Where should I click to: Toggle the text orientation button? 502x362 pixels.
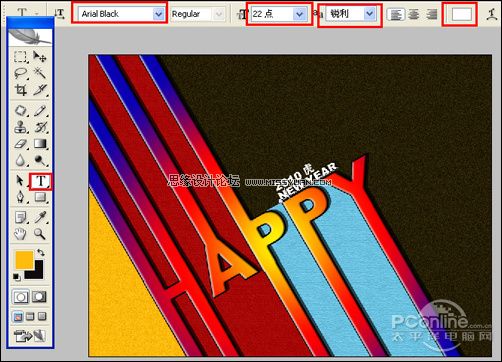tap(59, 14)
